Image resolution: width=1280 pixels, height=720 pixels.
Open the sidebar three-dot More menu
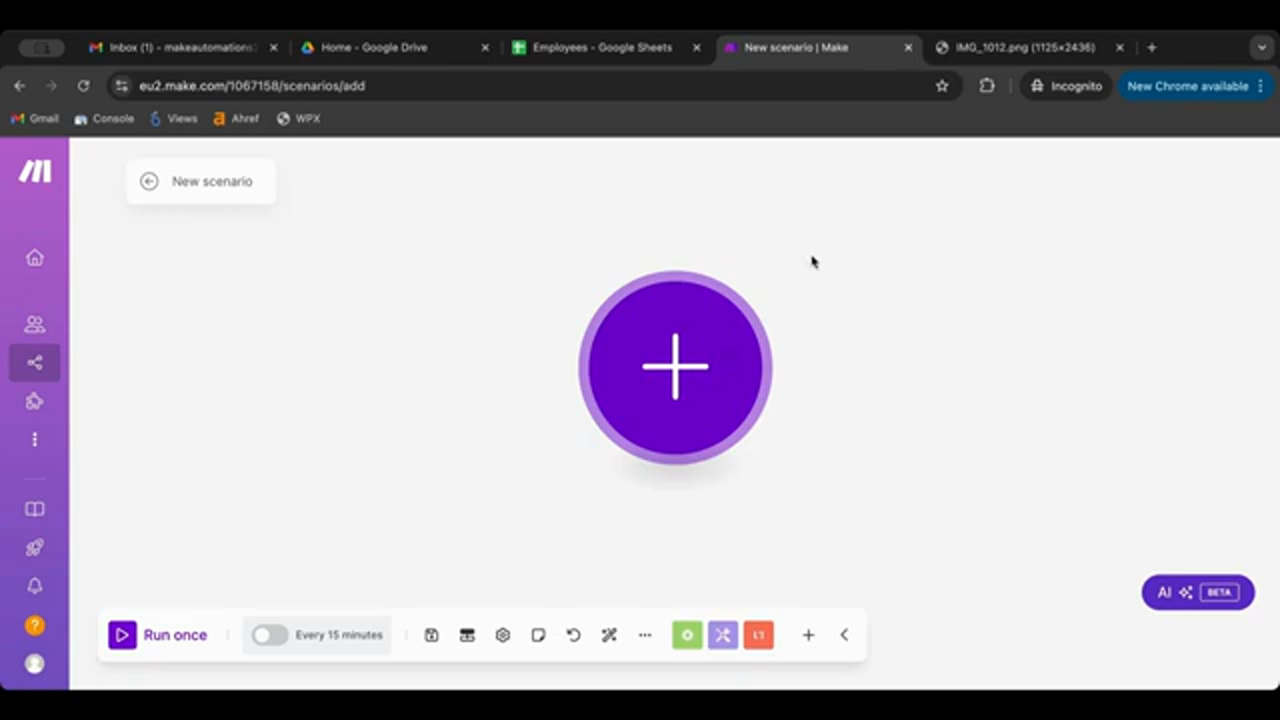pyautogui.click(x=35, y=440)
